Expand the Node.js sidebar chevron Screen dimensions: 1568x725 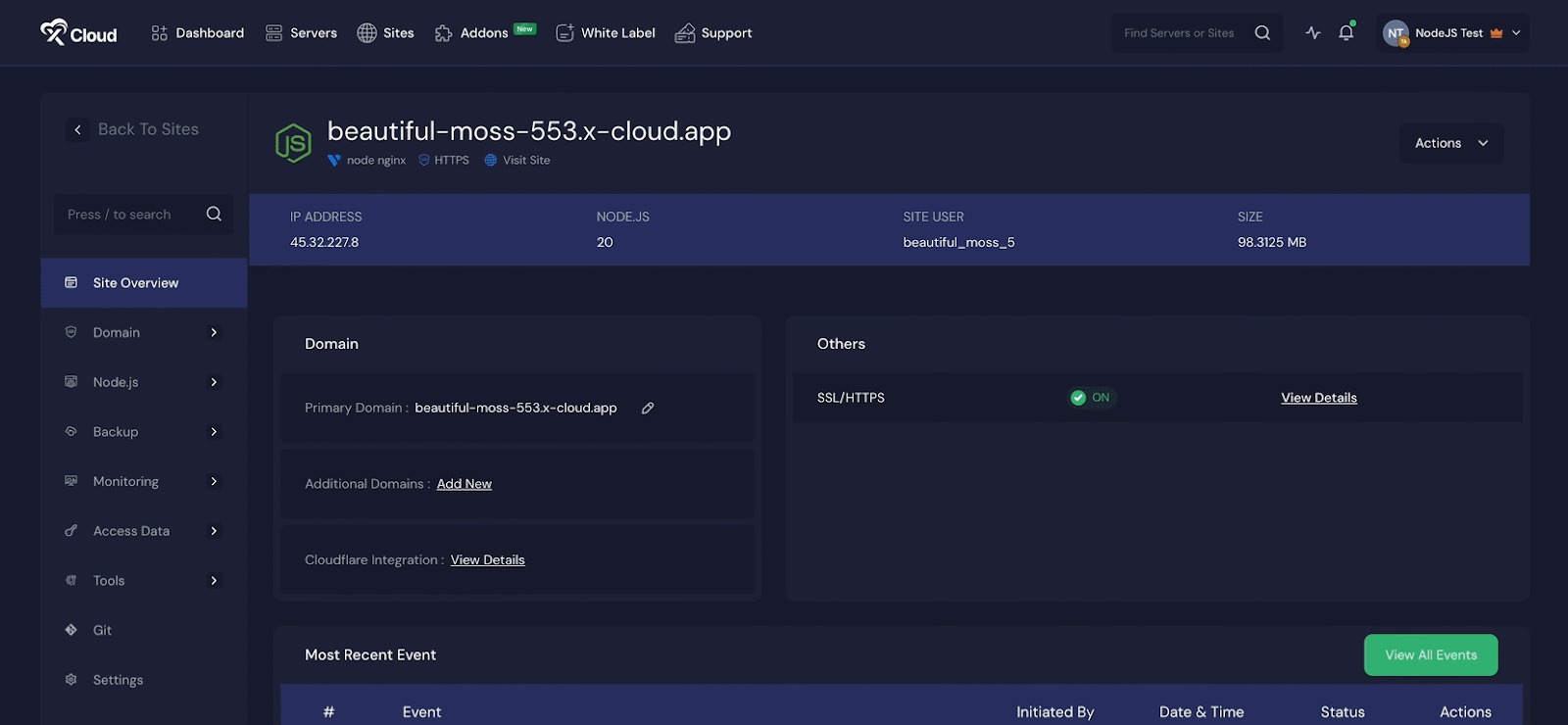coord(214,382)
